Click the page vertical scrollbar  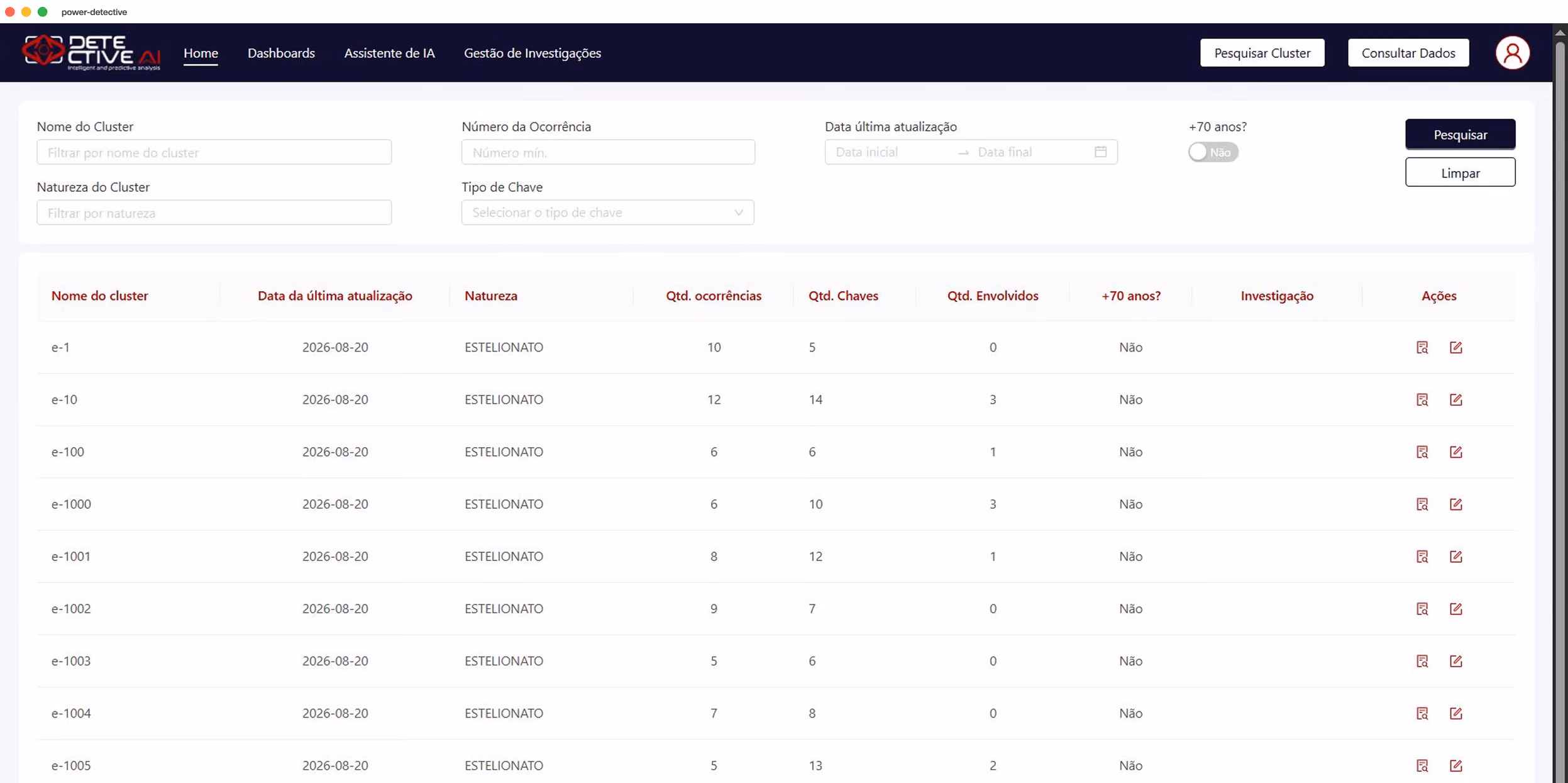click(x=1560, y=403)
